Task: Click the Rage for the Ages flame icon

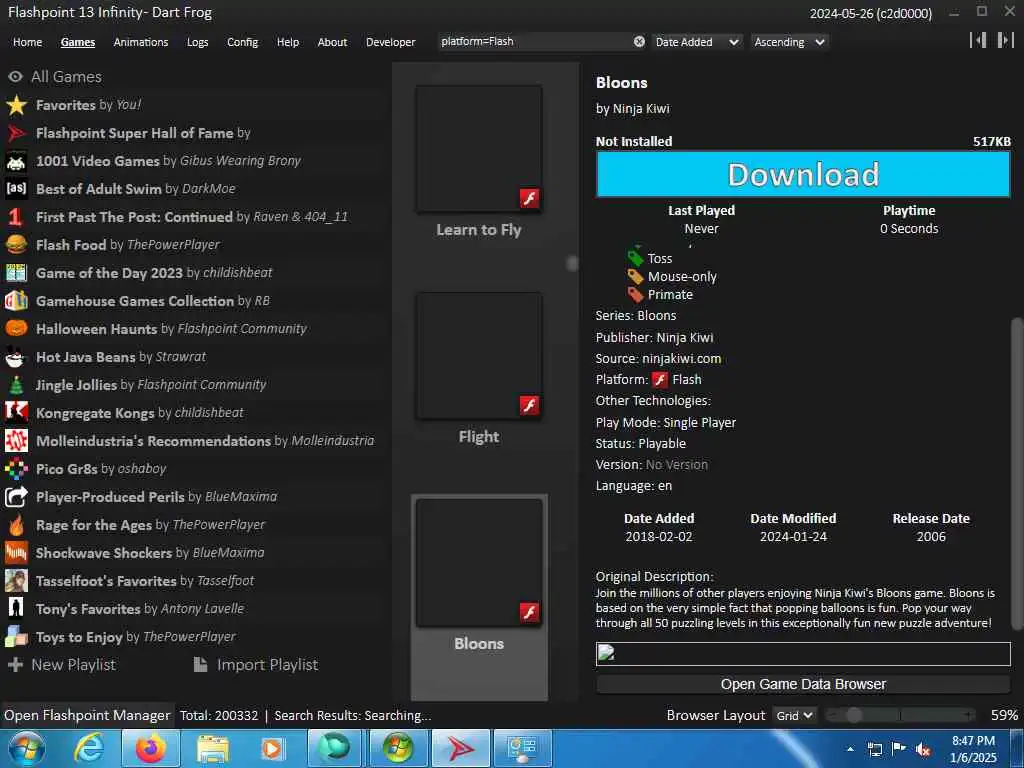Action: (16, 525)
